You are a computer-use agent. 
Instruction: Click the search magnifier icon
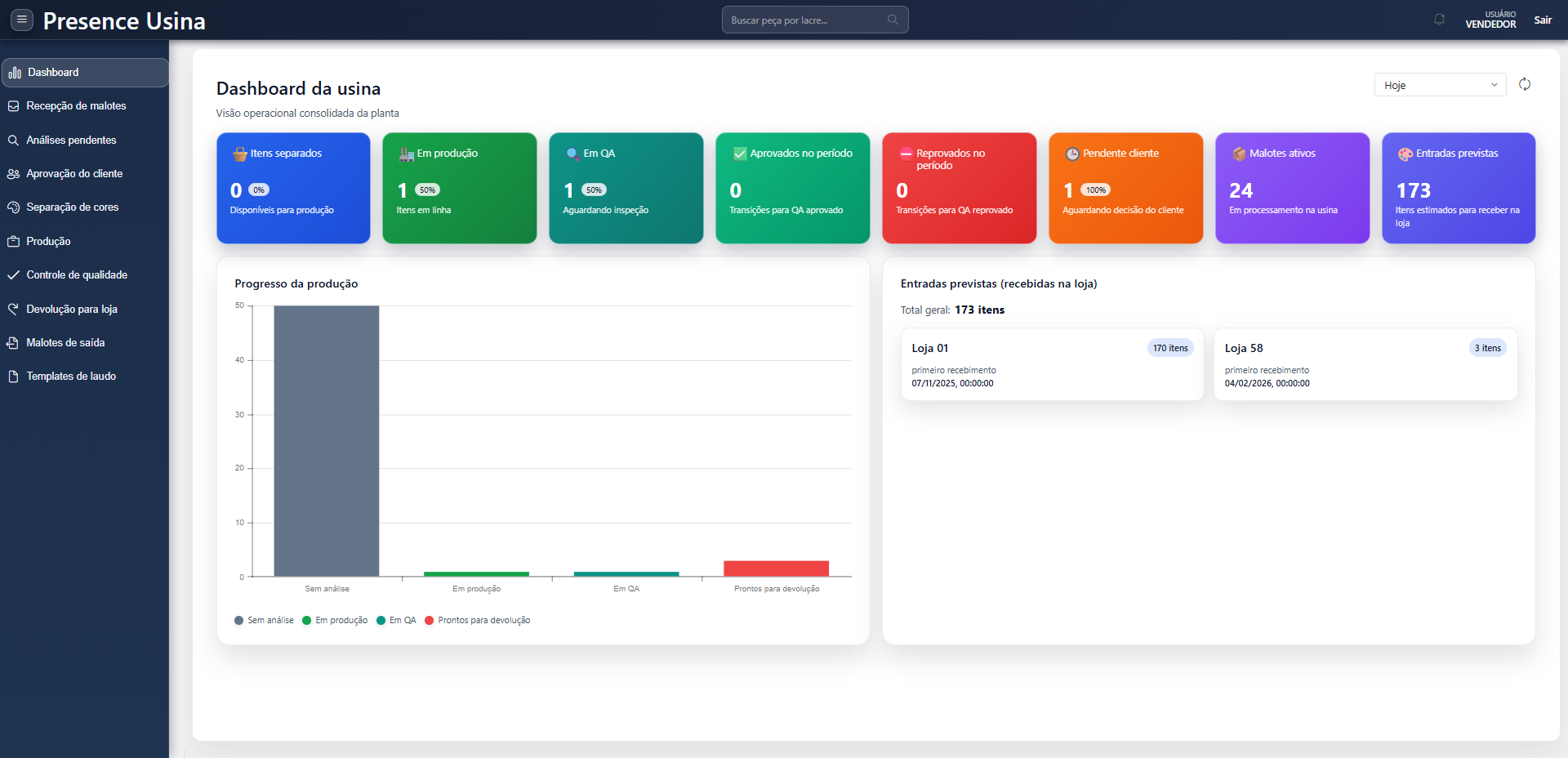(893, 20)
